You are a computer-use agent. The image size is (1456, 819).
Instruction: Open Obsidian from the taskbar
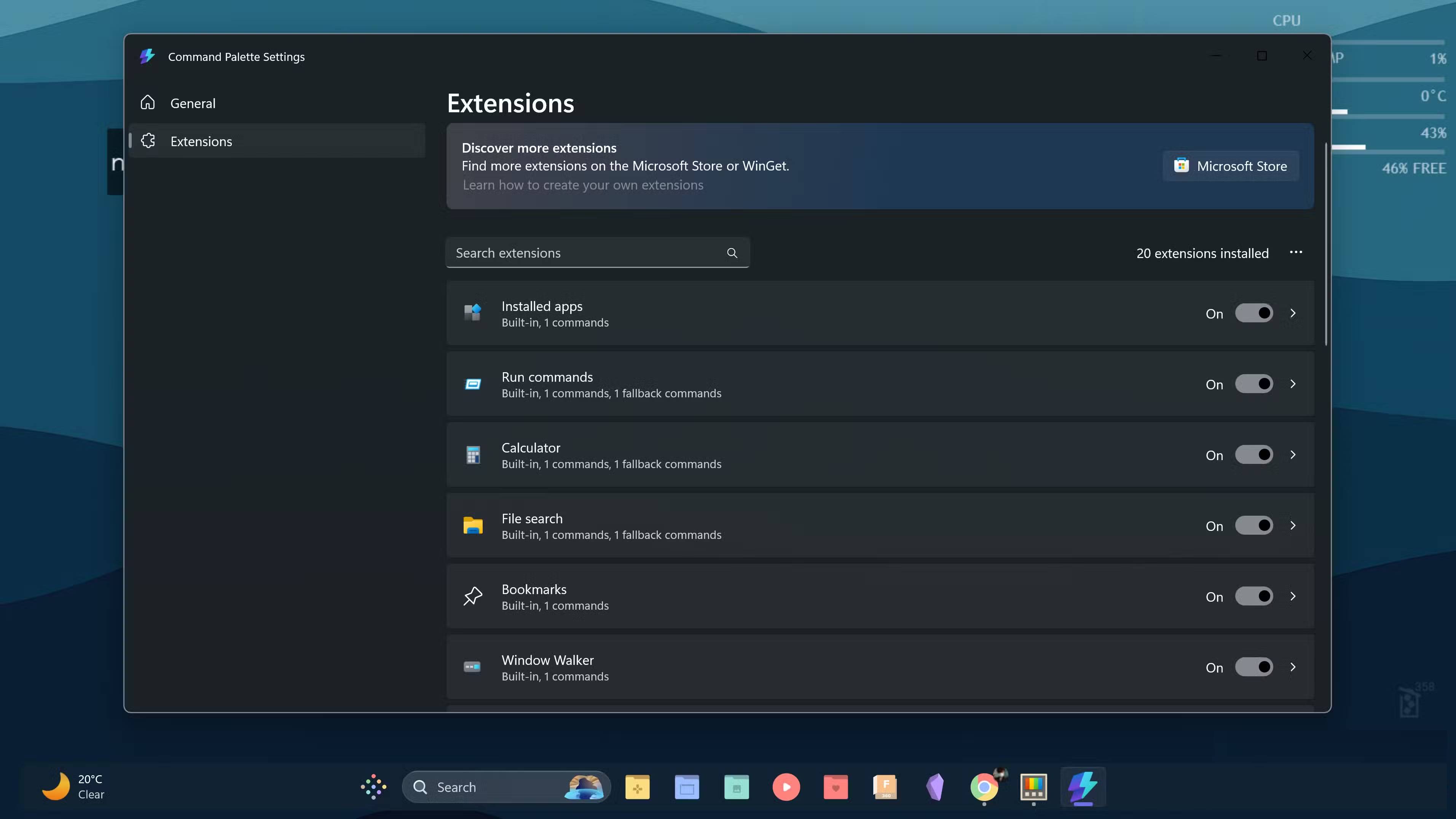[x=935, y=787]
